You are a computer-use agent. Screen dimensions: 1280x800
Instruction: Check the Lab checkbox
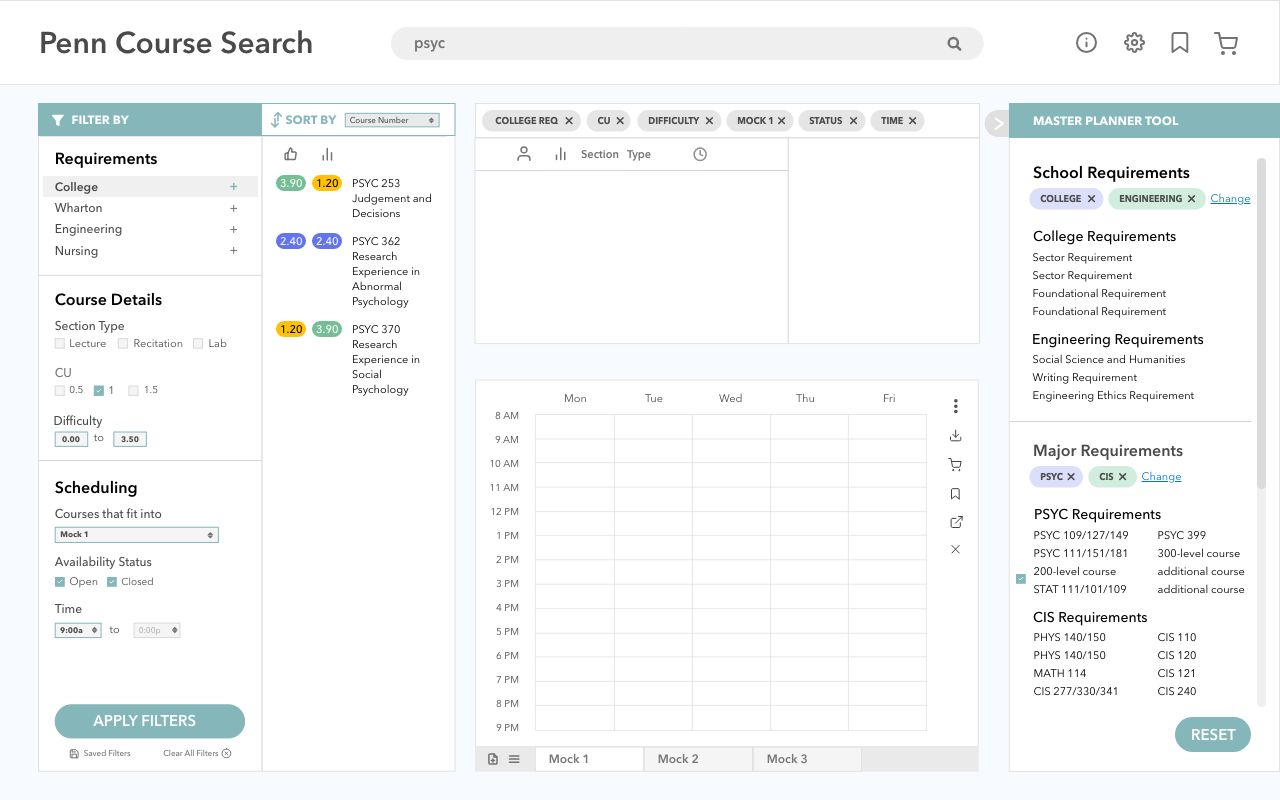click(x=198, y=344)
